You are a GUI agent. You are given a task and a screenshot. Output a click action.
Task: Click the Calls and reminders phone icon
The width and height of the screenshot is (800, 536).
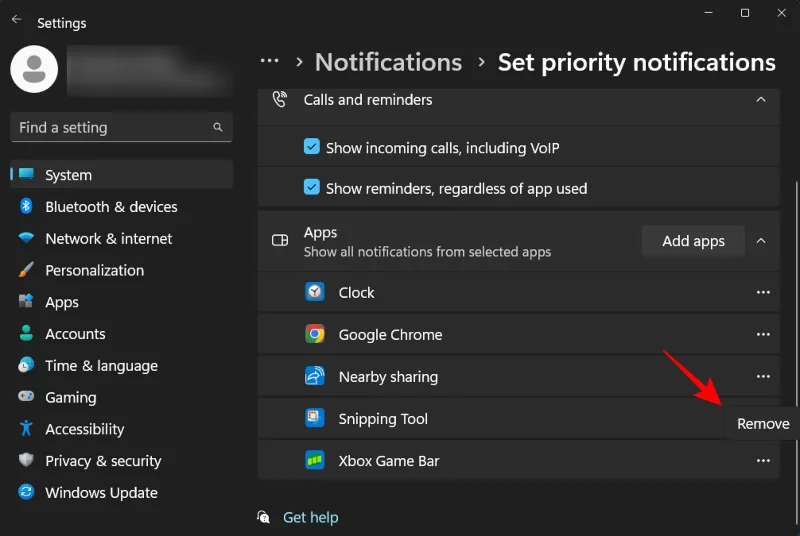(280, 99)
